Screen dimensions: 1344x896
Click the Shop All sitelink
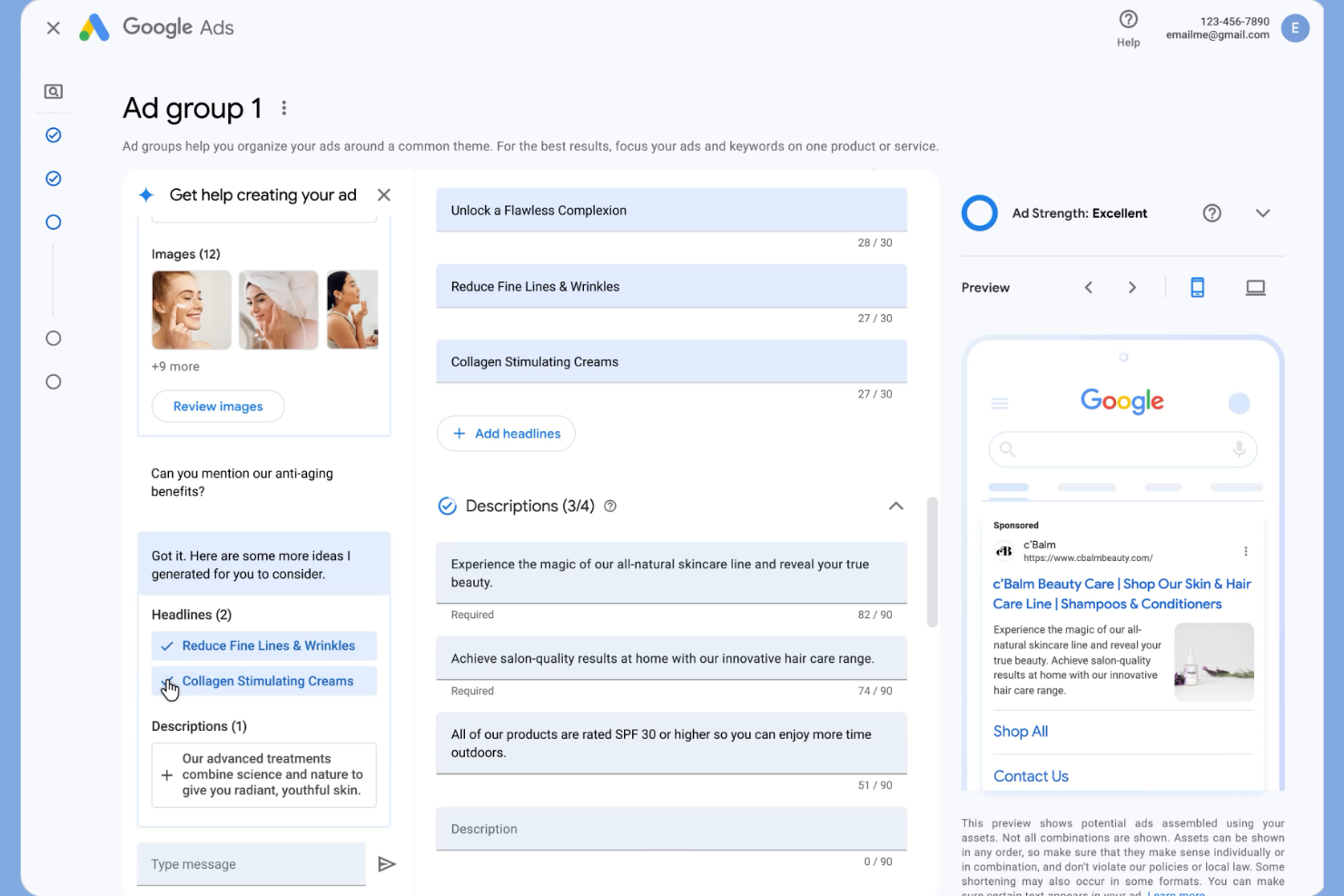[x=1021, y=732]
